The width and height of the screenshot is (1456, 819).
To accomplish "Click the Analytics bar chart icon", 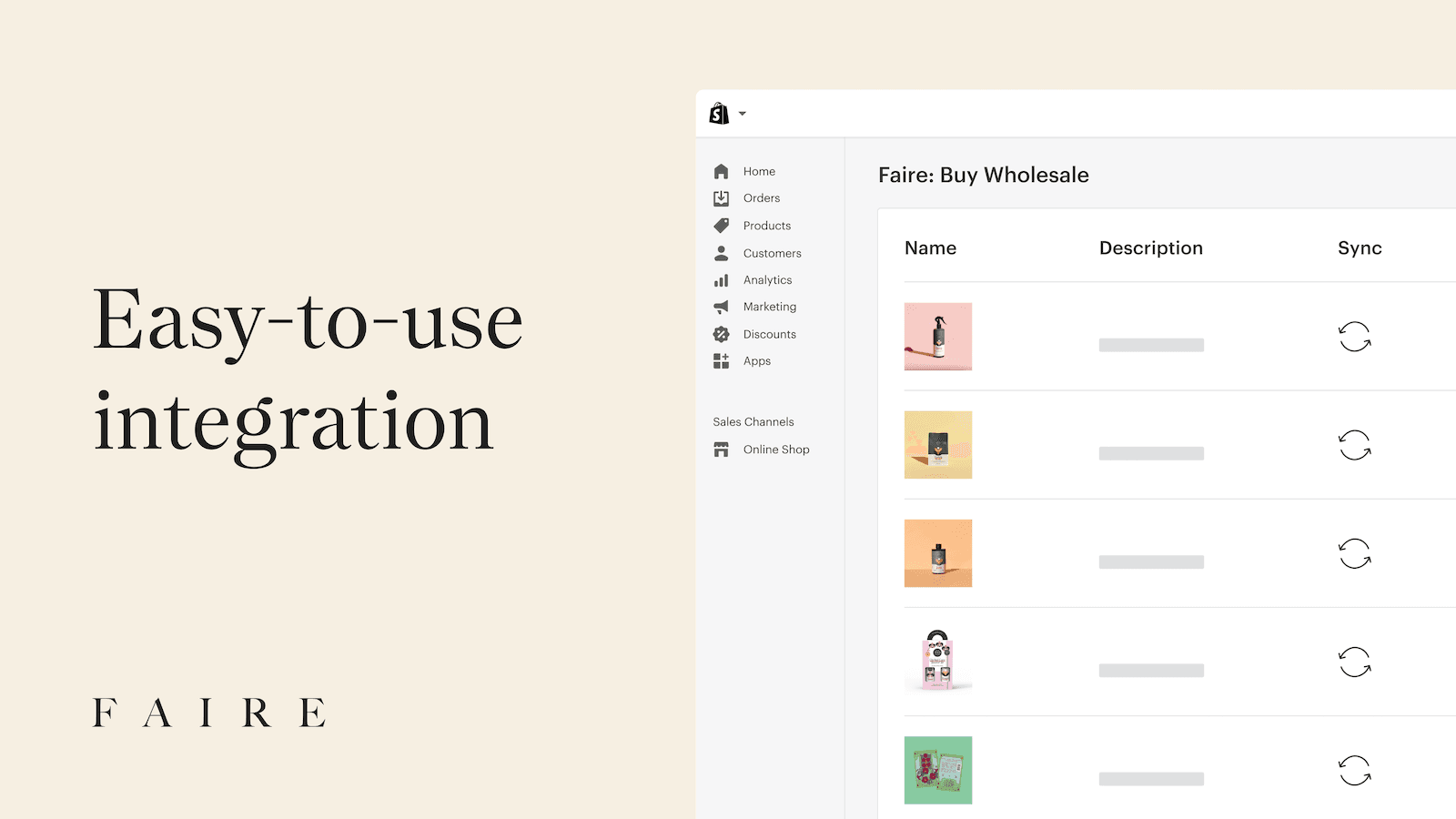I will (721, 280).
